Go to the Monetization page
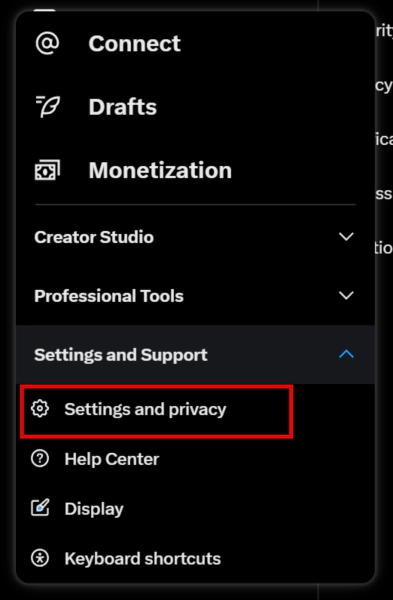The height and width of the screenshot is (600, 393). point(195,170)
